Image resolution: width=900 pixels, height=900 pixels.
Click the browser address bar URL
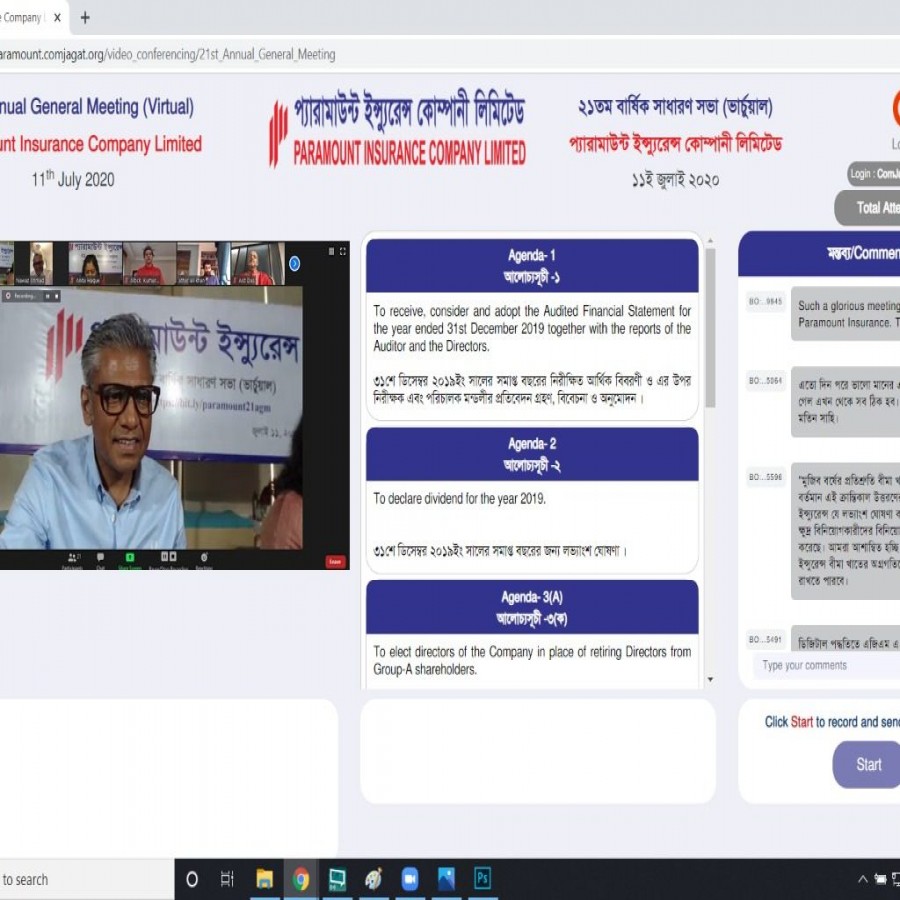pyautogui.click(x=168, y=55)
